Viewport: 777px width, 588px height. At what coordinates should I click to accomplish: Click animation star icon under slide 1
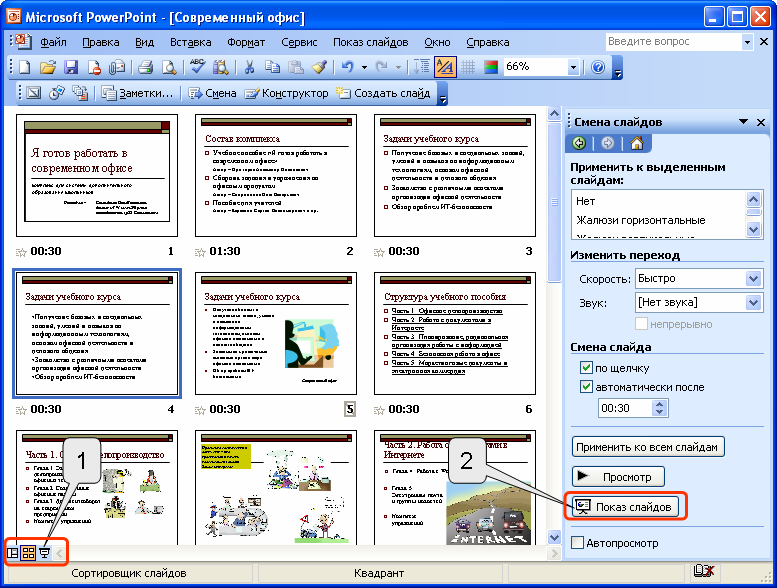pos(21,253)
